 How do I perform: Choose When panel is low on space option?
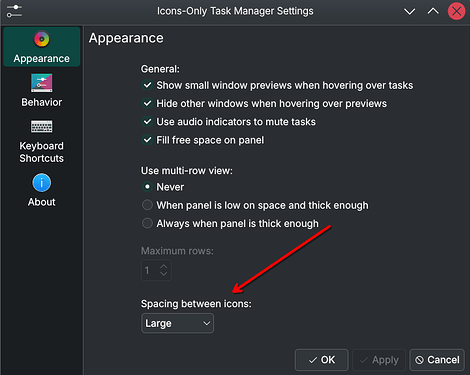(x=147, y=205)
